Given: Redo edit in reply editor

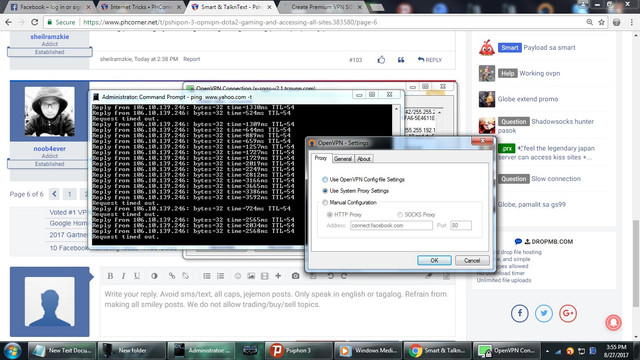Looking at the screenshot, I should coord(344,276).
